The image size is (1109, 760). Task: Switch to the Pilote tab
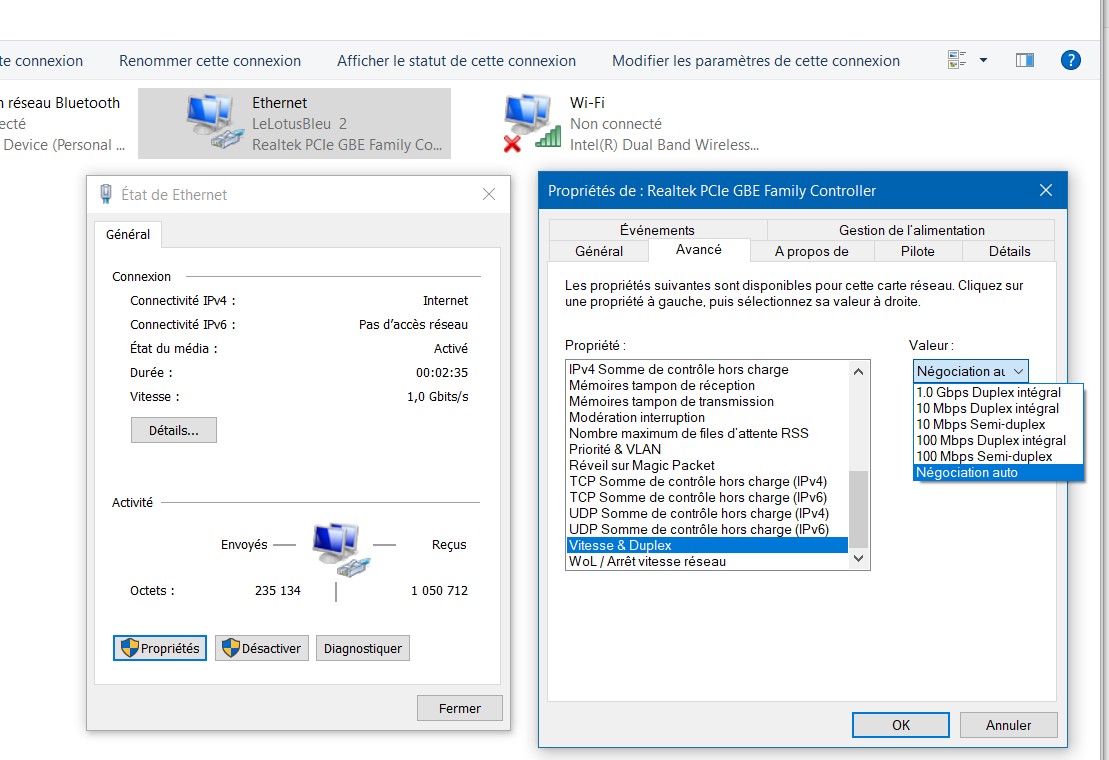917,251
